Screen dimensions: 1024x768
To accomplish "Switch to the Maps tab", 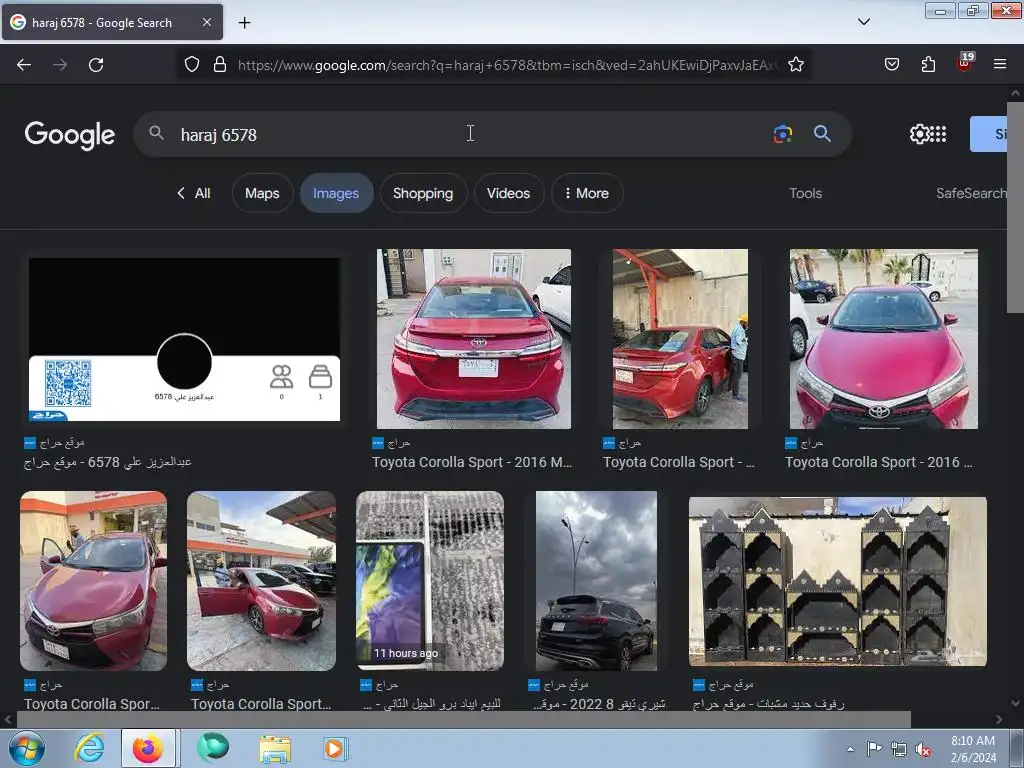I will coord(262,193).
